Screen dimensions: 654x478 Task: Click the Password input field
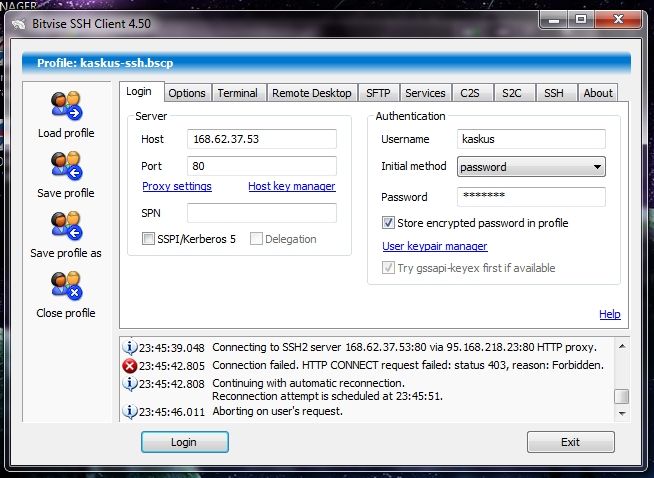tap(531, 197)
